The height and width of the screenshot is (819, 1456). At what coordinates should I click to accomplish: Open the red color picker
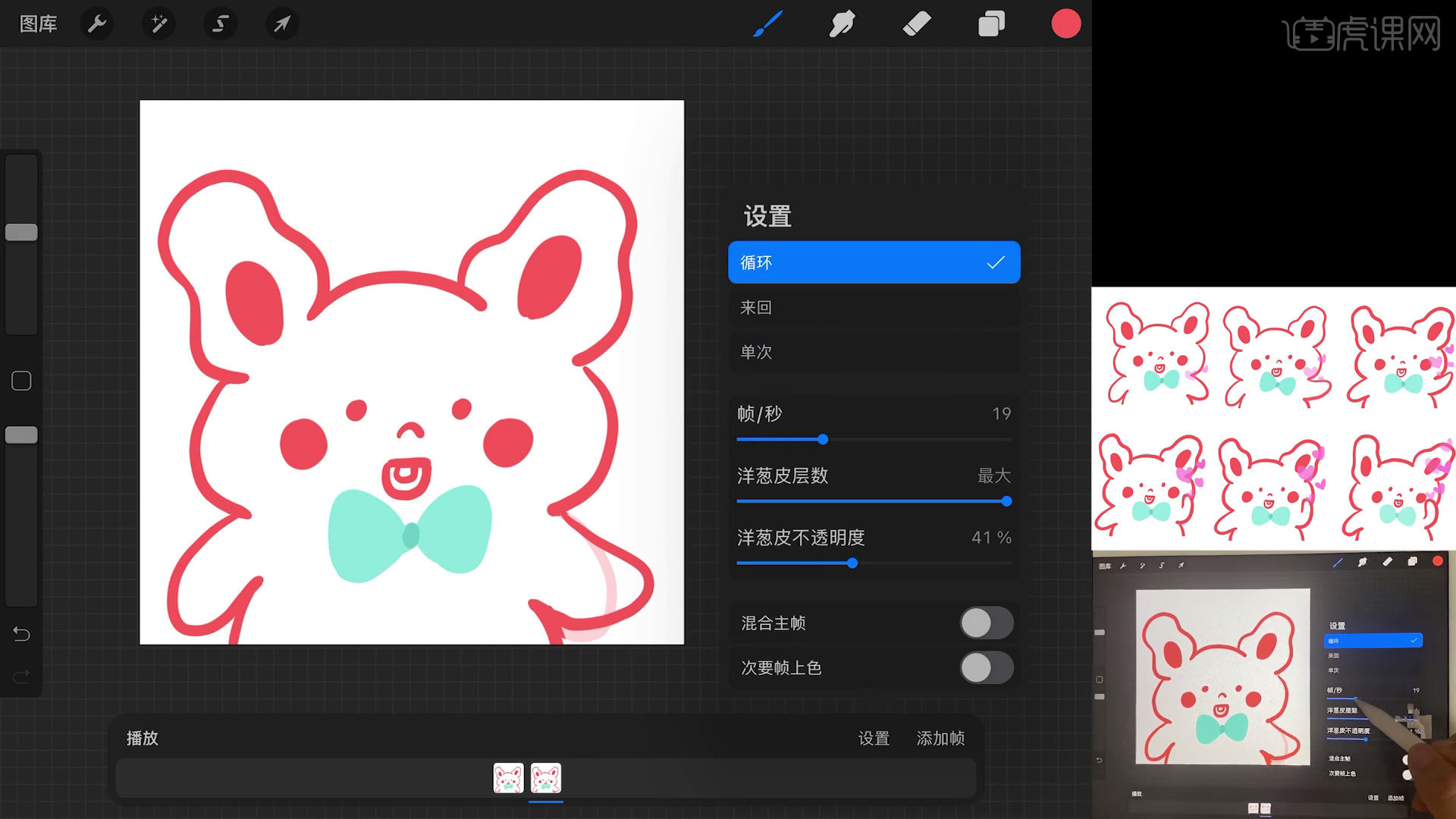tap(1066, 24)
